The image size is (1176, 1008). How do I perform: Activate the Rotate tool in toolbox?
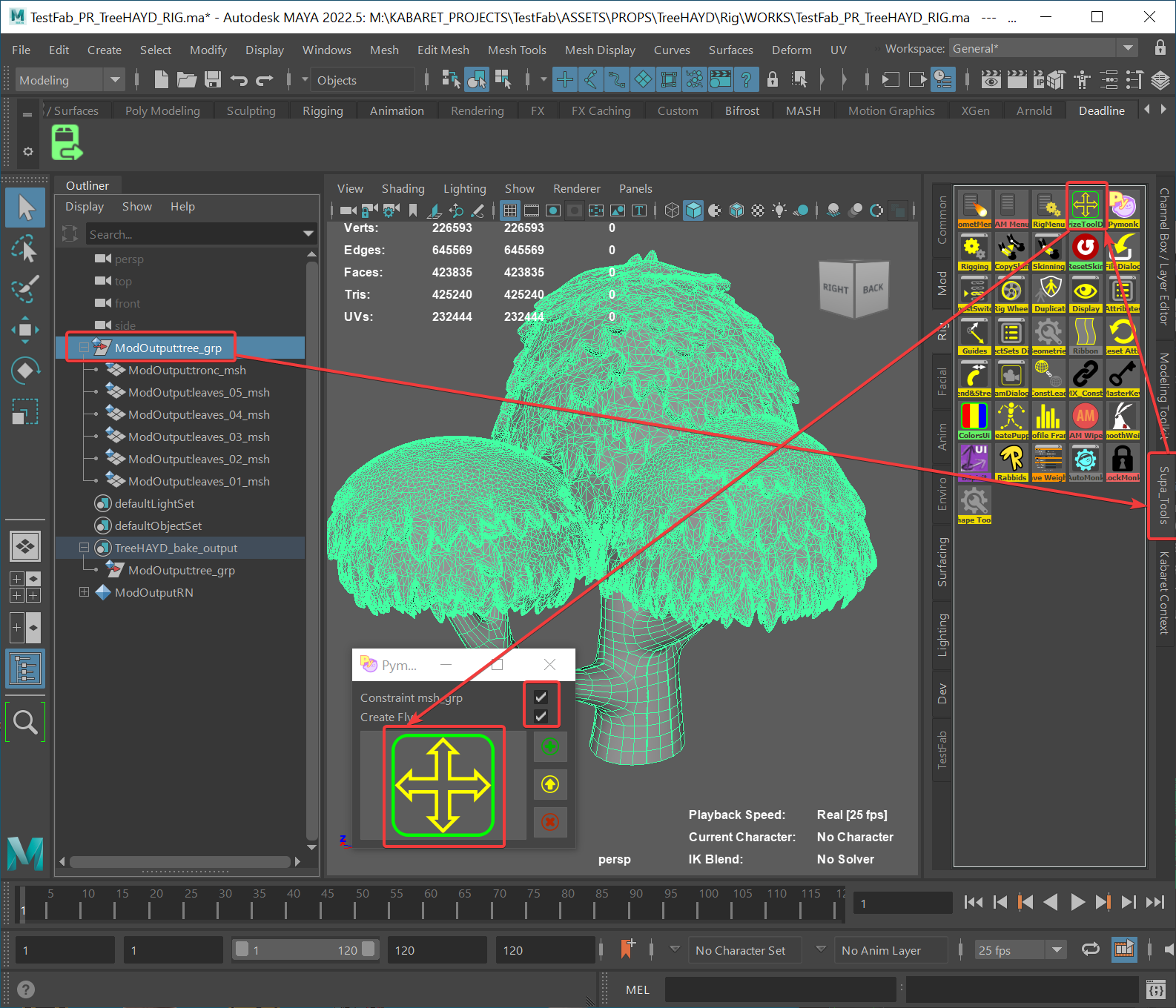coord(25,371)
